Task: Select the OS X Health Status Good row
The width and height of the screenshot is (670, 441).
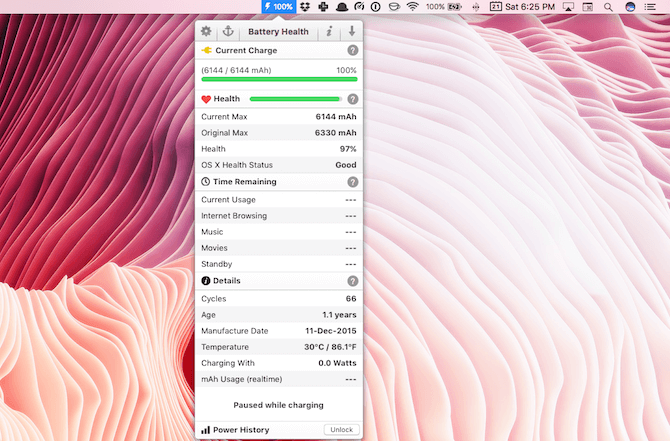Action: click(279, 165)
